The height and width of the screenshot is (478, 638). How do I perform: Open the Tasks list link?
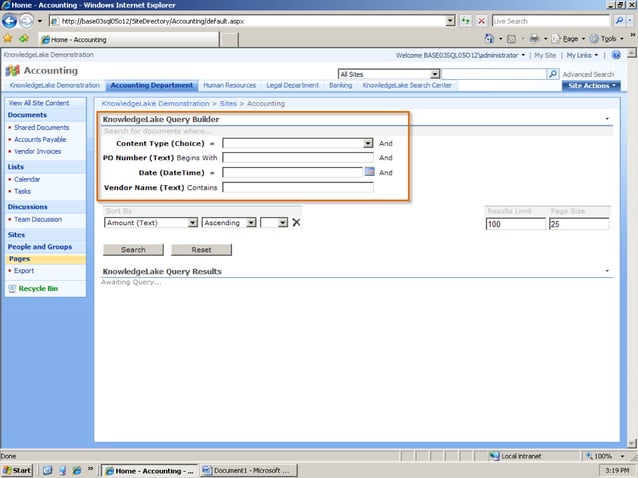point(22,191)
